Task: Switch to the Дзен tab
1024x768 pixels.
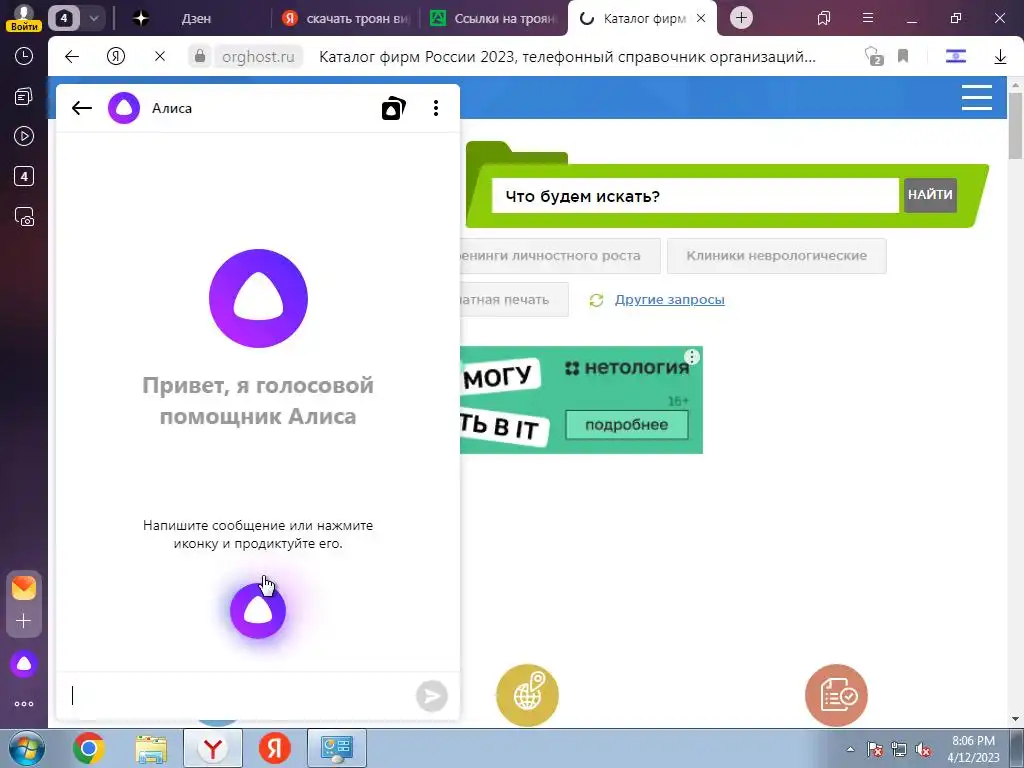Action: [196, 19]
